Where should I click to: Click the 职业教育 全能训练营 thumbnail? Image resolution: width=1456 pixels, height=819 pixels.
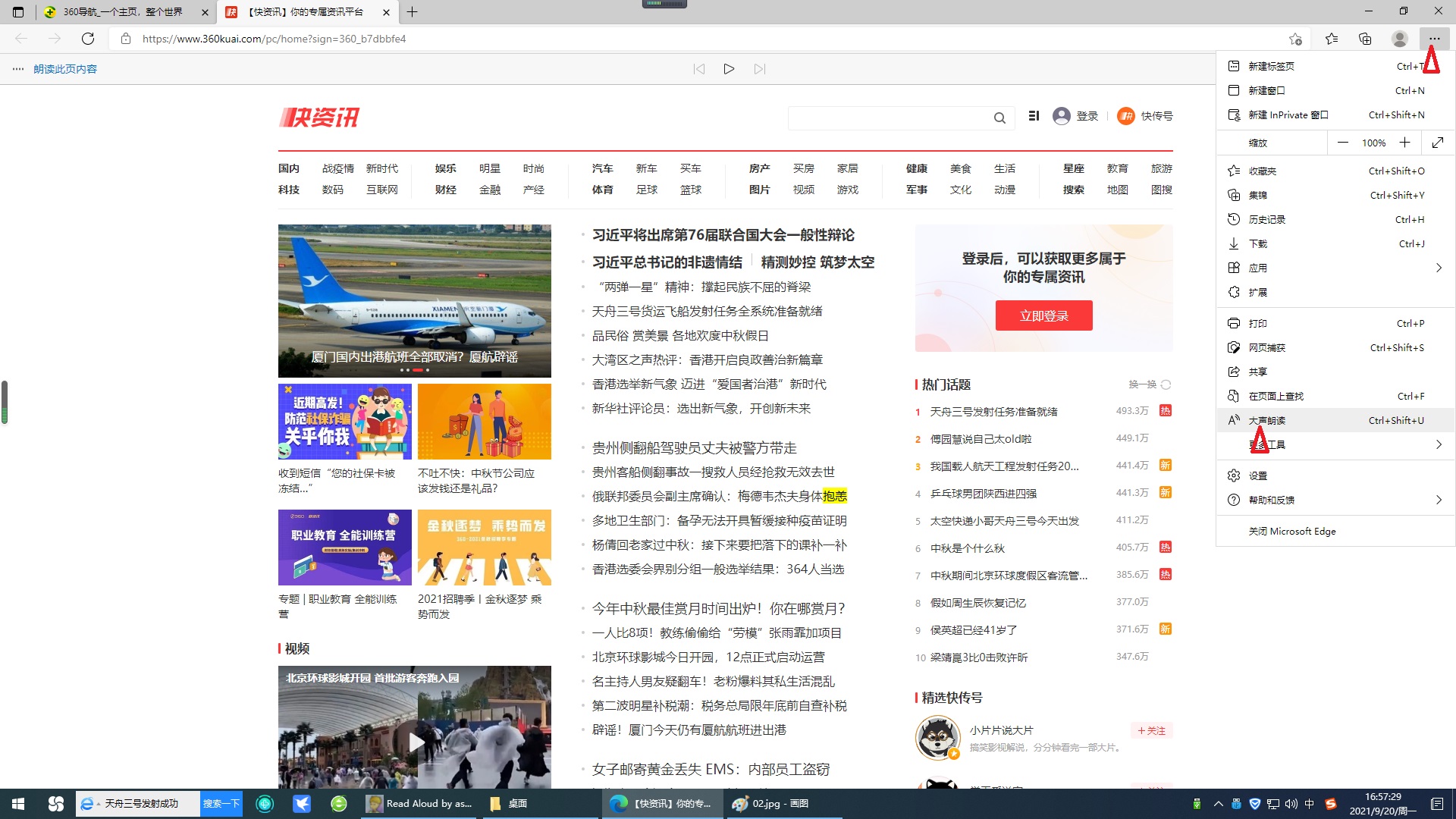coord(345,547)
